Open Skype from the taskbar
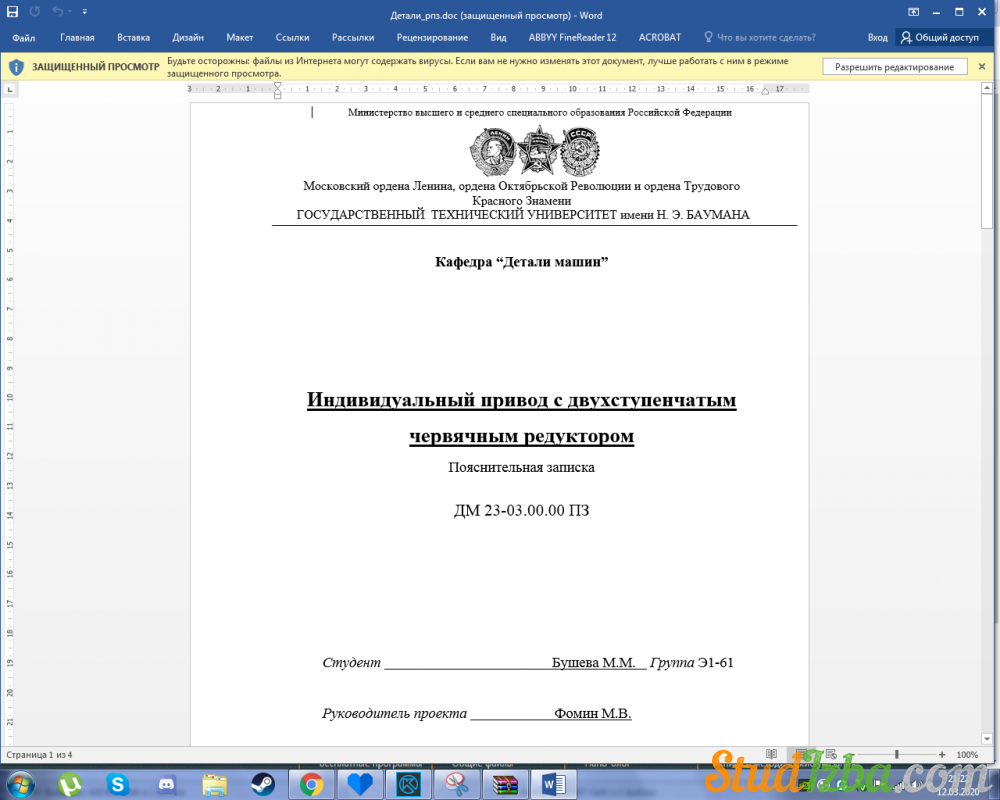Viewport: 1000px width, 800px height. [x=118, y=785]
